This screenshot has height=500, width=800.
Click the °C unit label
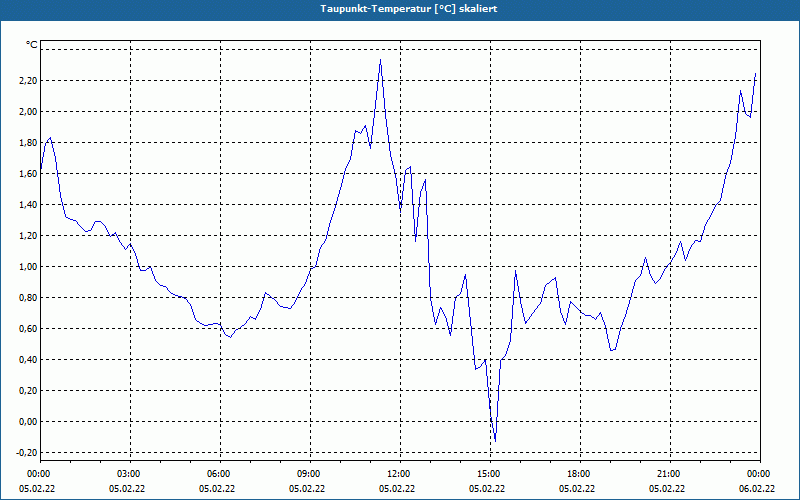[31, 45]
